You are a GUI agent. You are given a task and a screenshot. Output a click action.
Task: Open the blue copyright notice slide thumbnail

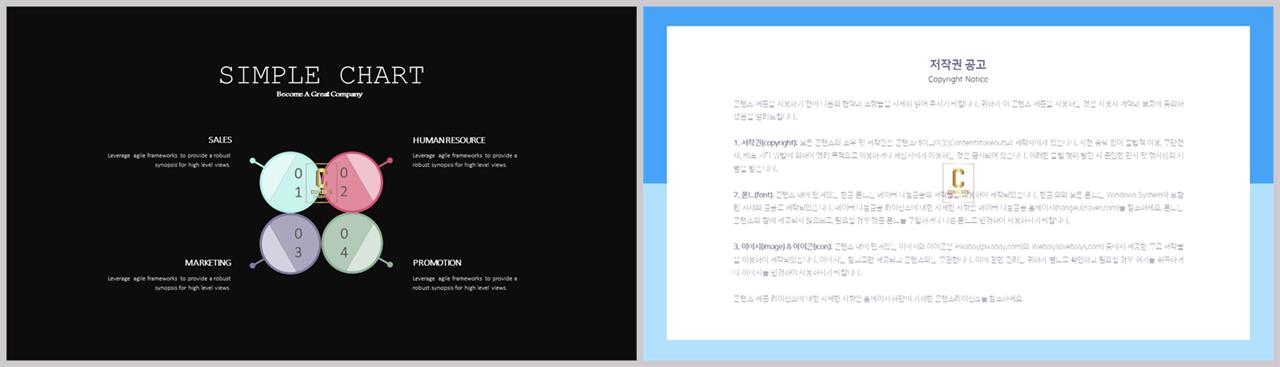[959, 183]
